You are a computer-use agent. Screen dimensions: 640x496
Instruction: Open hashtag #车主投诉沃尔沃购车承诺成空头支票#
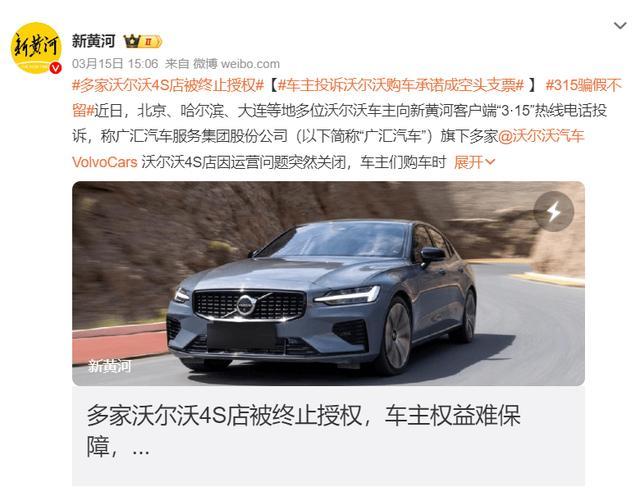(x=401, y=85)
